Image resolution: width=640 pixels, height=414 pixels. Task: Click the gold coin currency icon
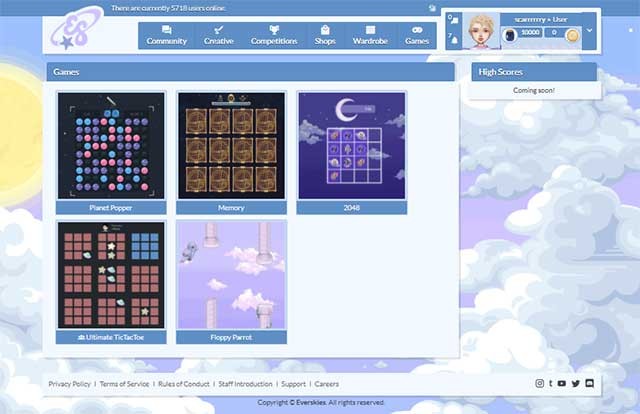coord(572,36)
